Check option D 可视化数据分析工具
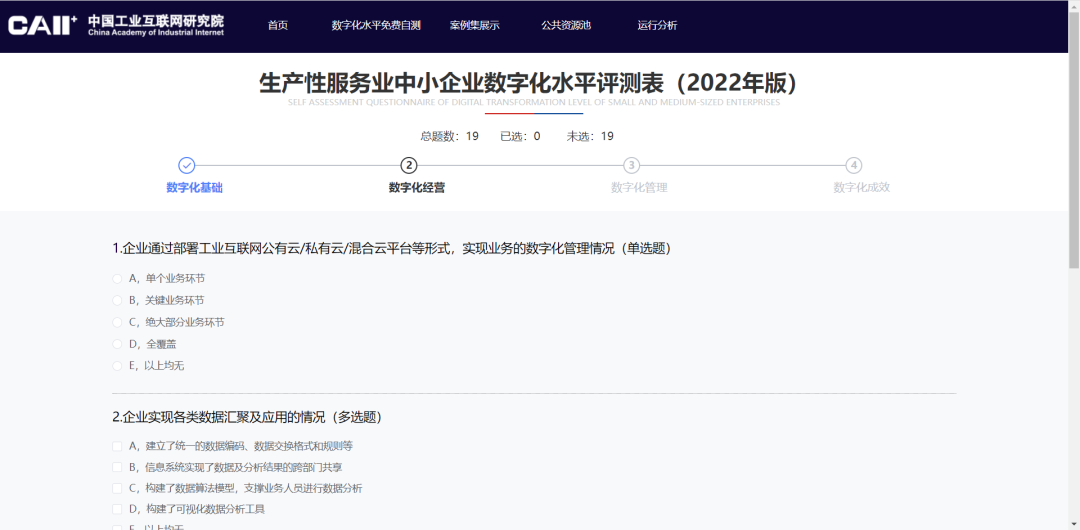Image resolution: width=1080 pixels, height=530 pixels. pos(118,509)
